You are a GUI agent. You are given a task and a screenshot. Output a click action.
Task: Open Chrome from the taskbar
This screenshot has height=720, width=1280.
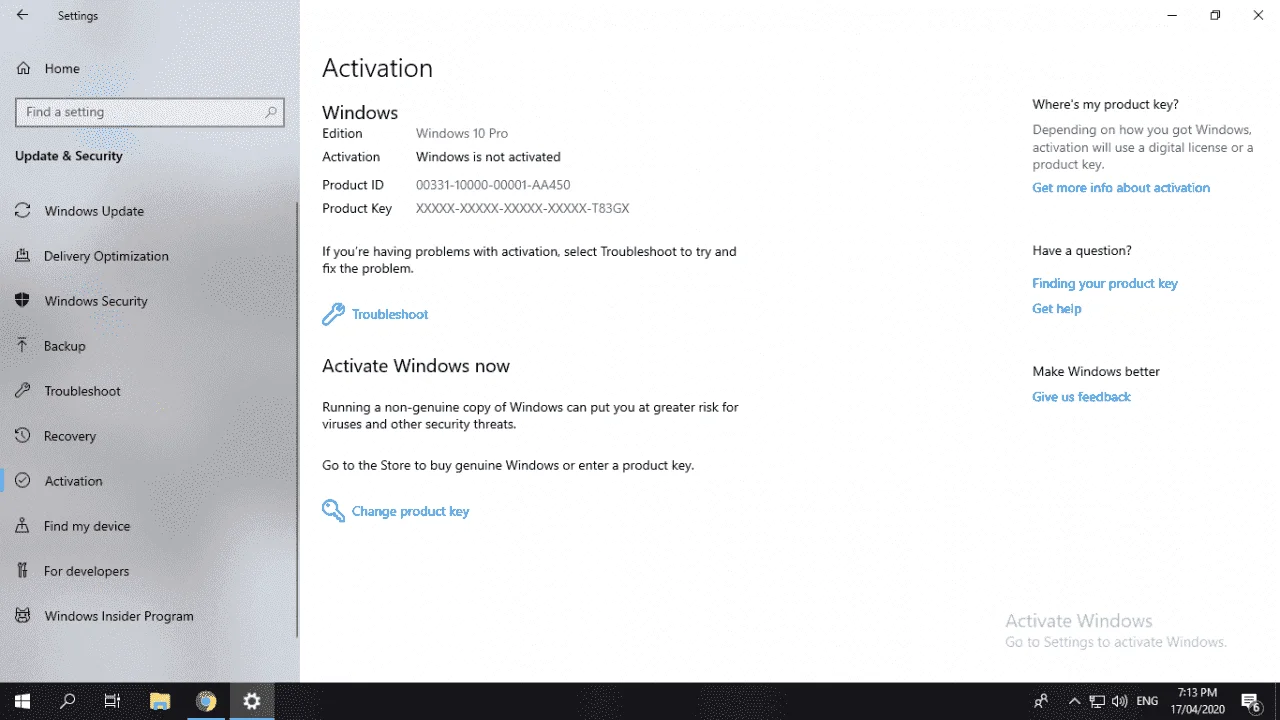click(x=206, y=701)
